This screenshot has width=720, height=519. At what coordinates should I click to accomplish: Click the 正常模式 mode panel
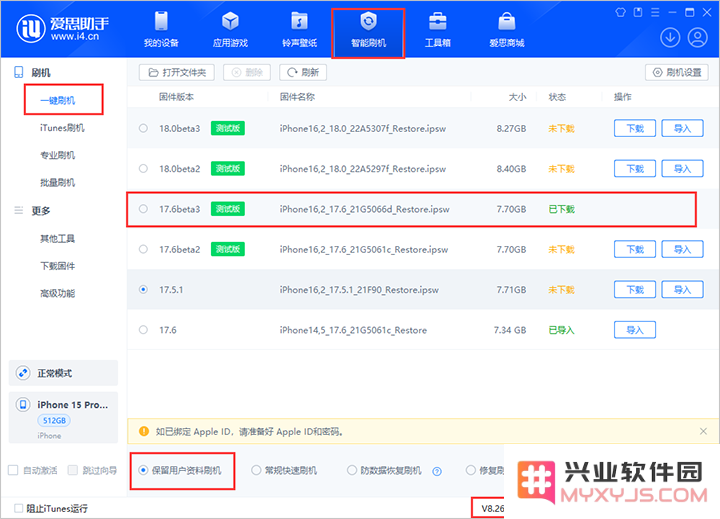(63, 373)
